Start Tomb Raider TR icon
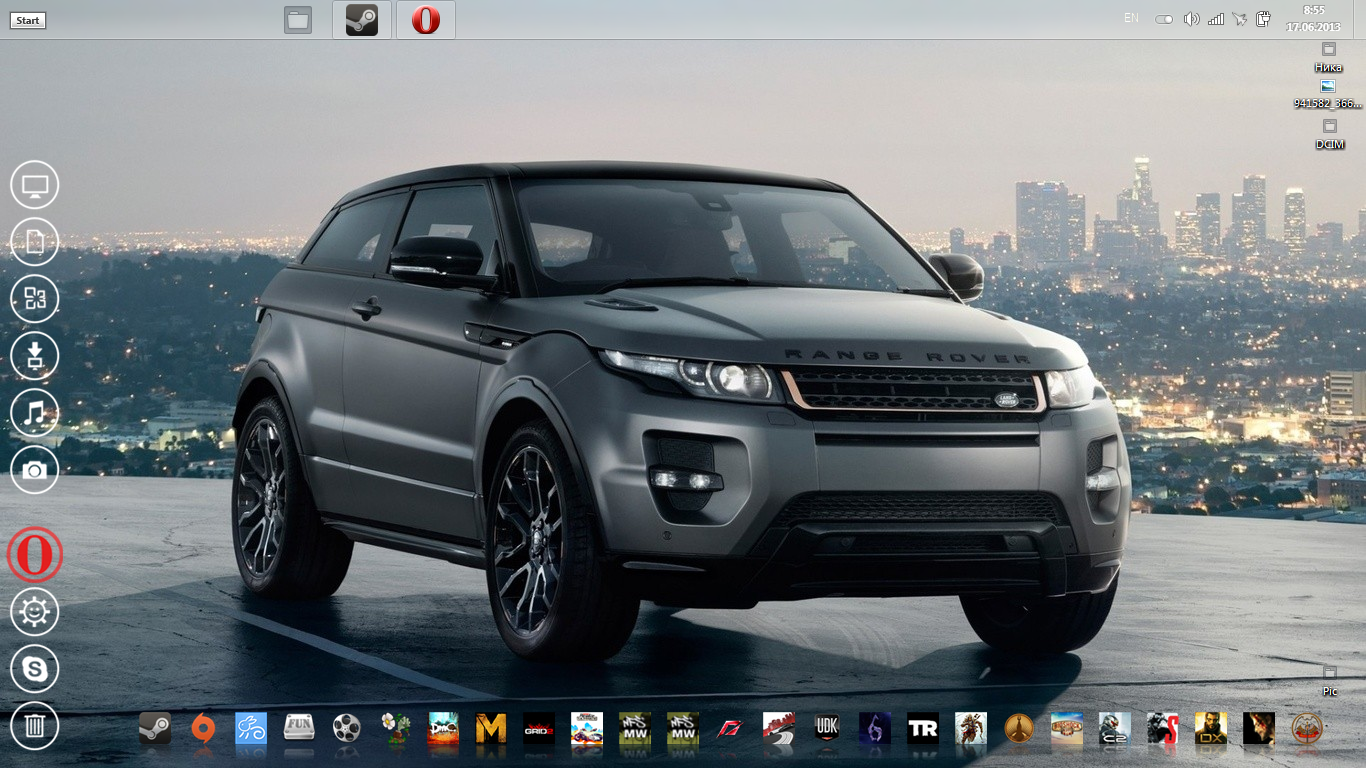Image resolution: width=1366 pixels, height=768 pixels. 923,728
